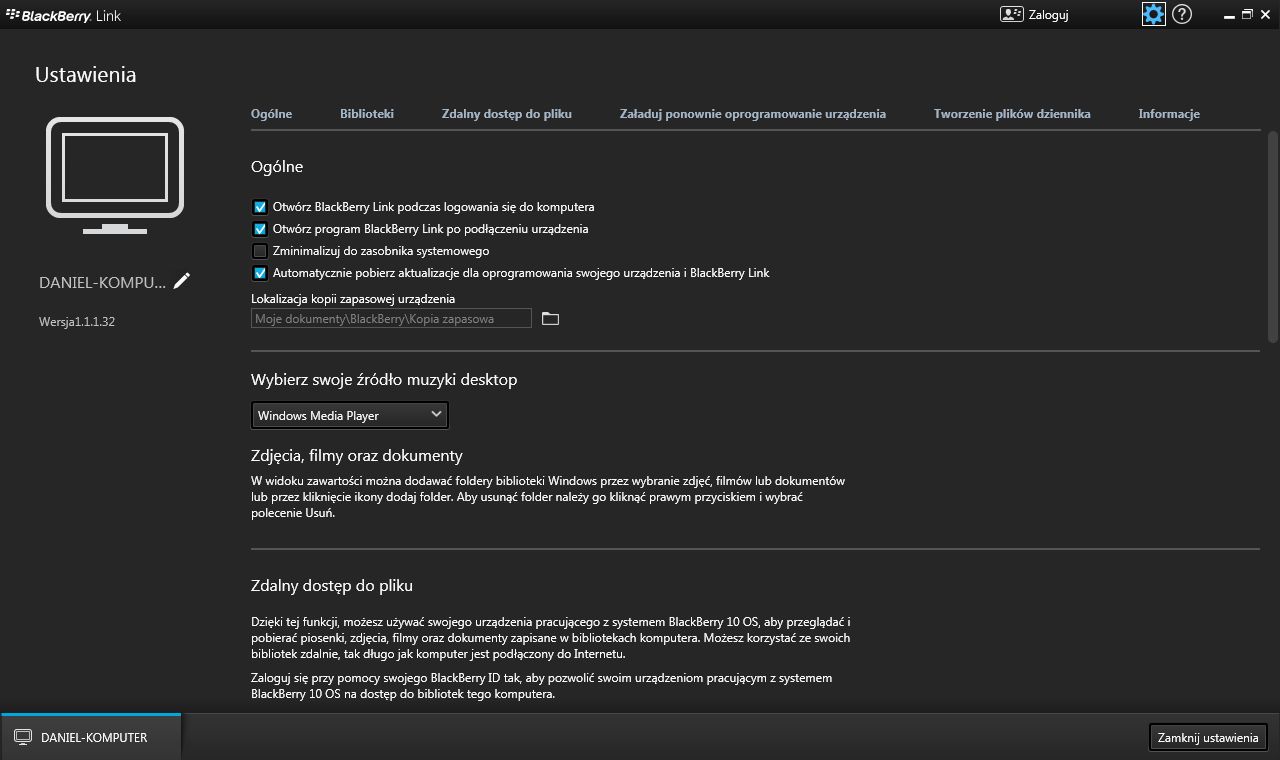Viewport: 1280px width, 760px height.
Task: Toggle 'Automatycznie pobierz aktualizacje' checkbox
Action: pos(260,273)
